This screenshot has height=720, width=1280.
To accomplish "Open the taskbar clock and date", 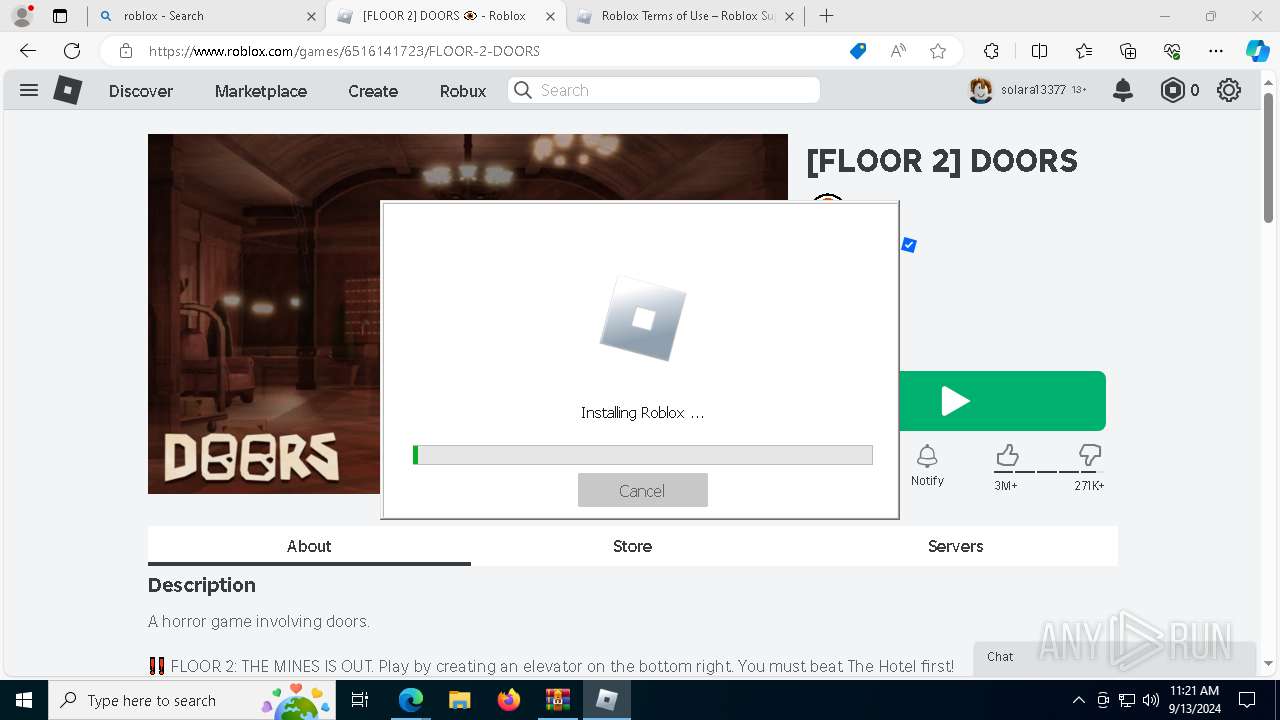I will click(x=1194, y=700).
